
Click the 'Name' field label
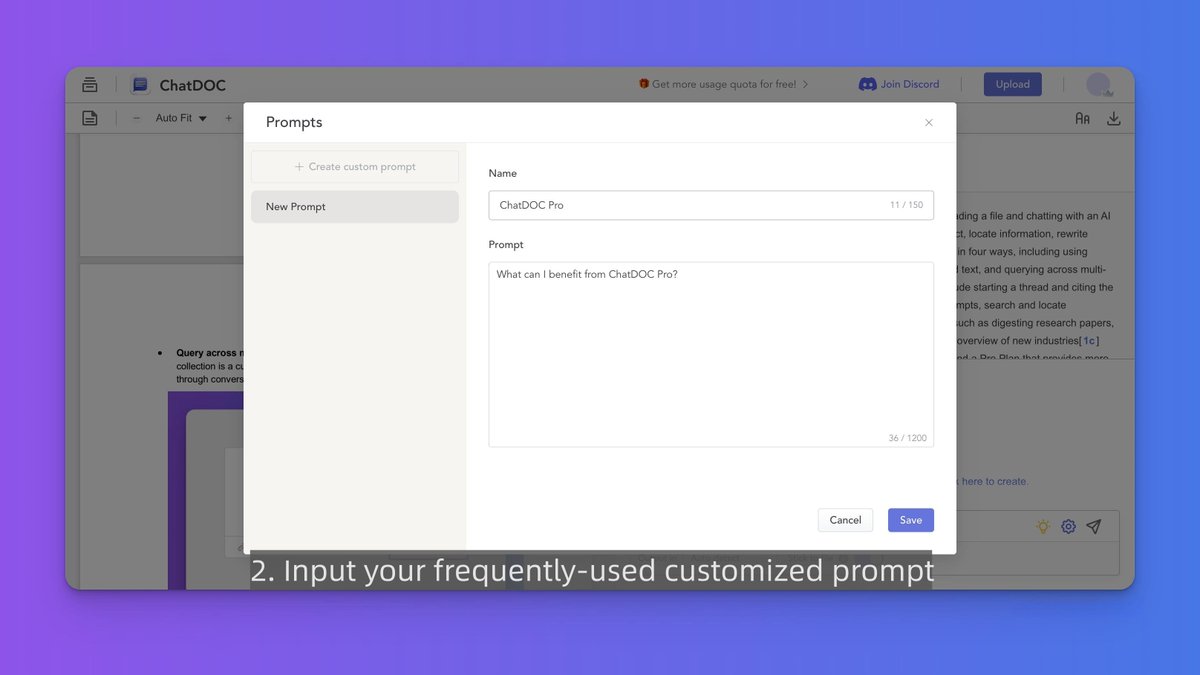coord(503,173)
